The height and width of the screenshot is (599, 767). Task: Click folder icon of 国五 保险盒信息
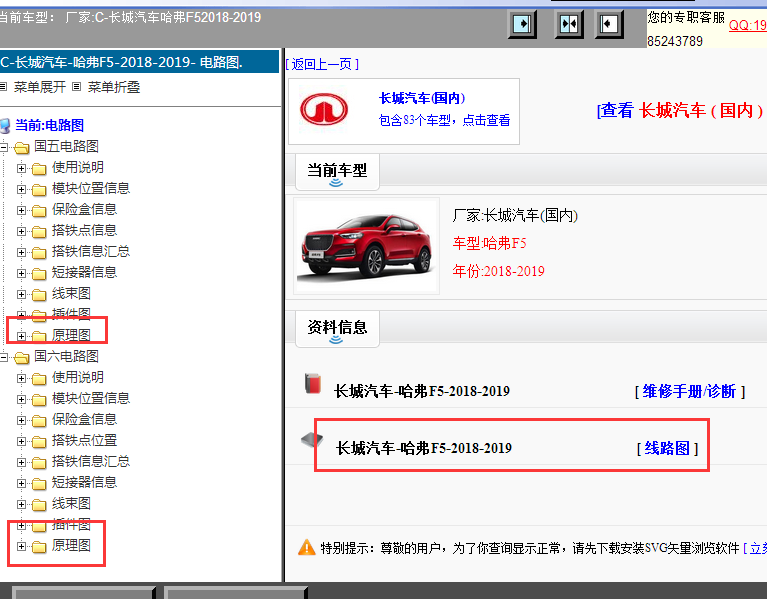coord(39,211)
